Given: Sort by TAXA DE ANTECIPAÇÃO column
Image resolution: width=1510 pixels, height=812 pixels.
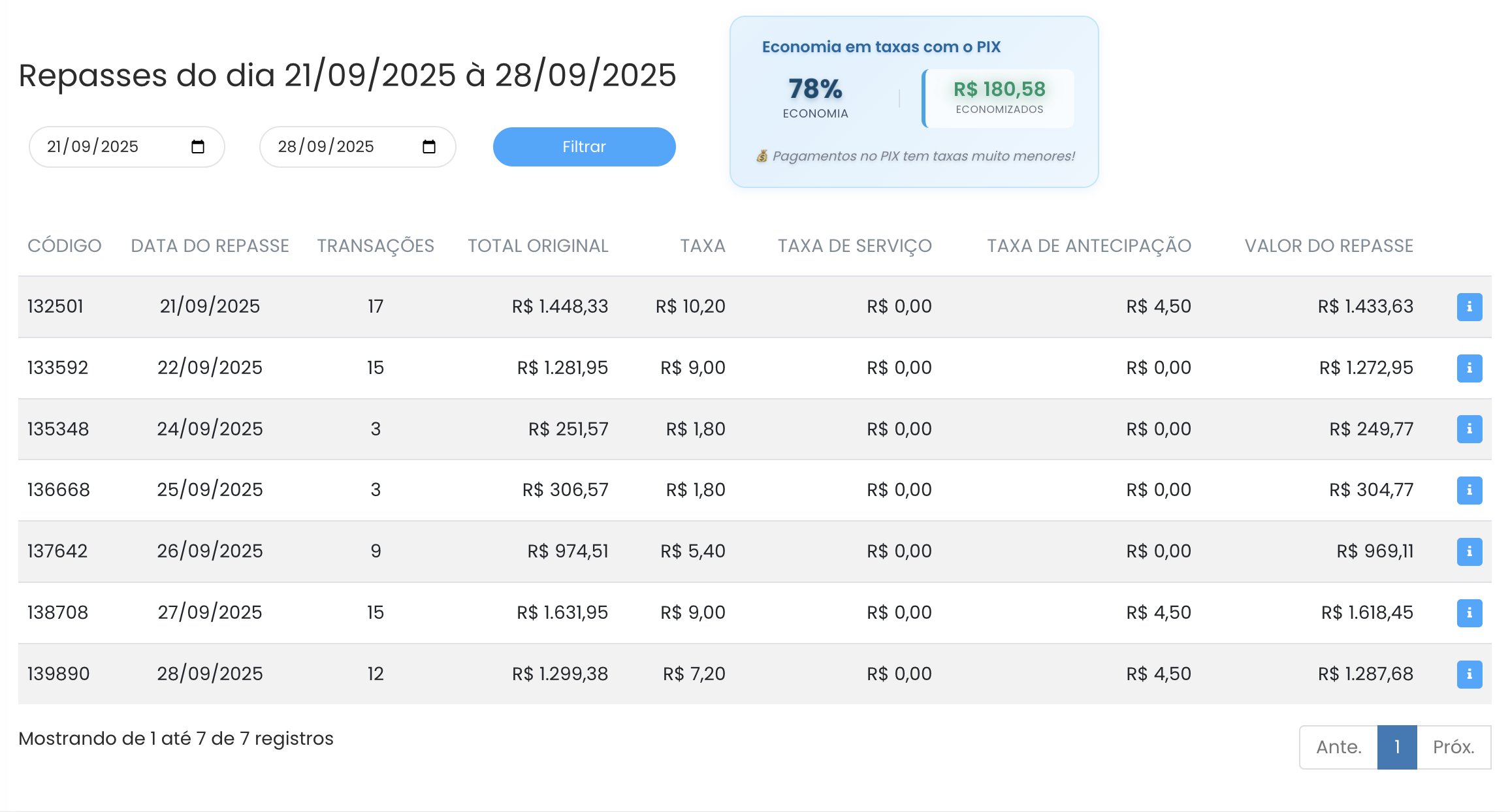Looking at the screenshot, I should (x=1089, y=246).
